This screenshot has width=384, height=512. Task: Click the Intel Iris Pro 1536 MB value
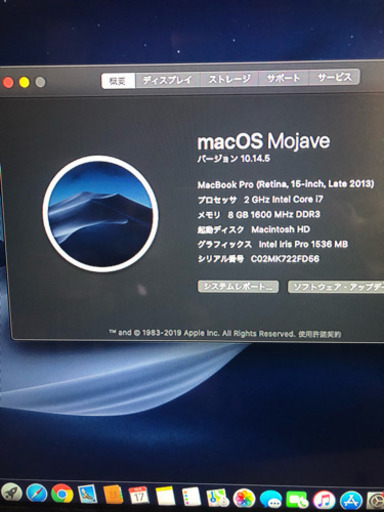(x=303, y=244)
